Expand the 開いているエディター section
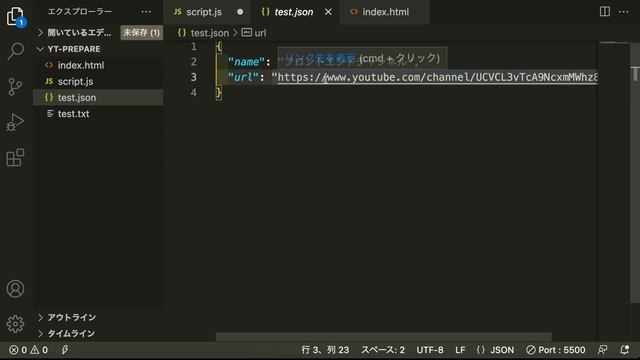 [x=79, y=33]
